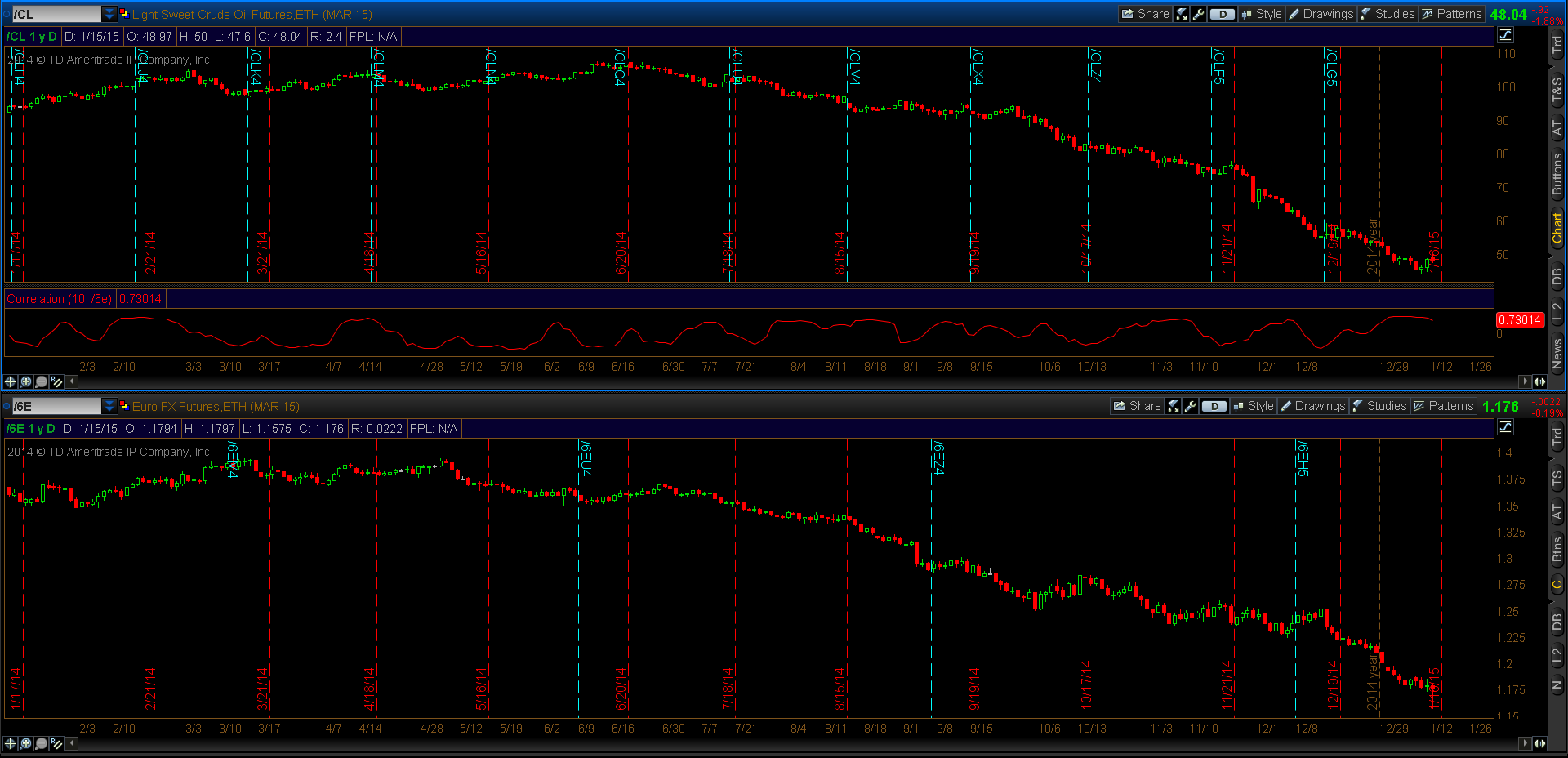Image resolution: width=1568 pixels, height=758 pixels.
Task: Click drawing set icon below the /CL chart
Action: pos(56,381)
